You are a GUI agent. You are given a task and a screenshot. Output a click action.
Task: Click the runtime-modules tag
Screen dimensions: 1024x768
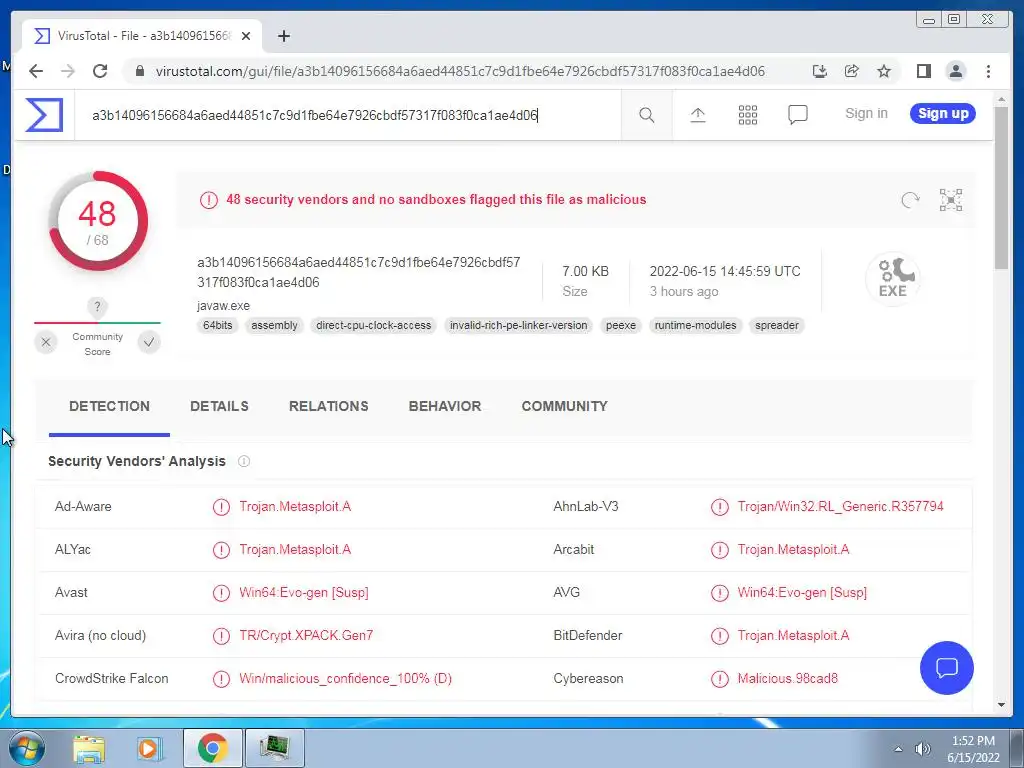click(x=696, y=325)
